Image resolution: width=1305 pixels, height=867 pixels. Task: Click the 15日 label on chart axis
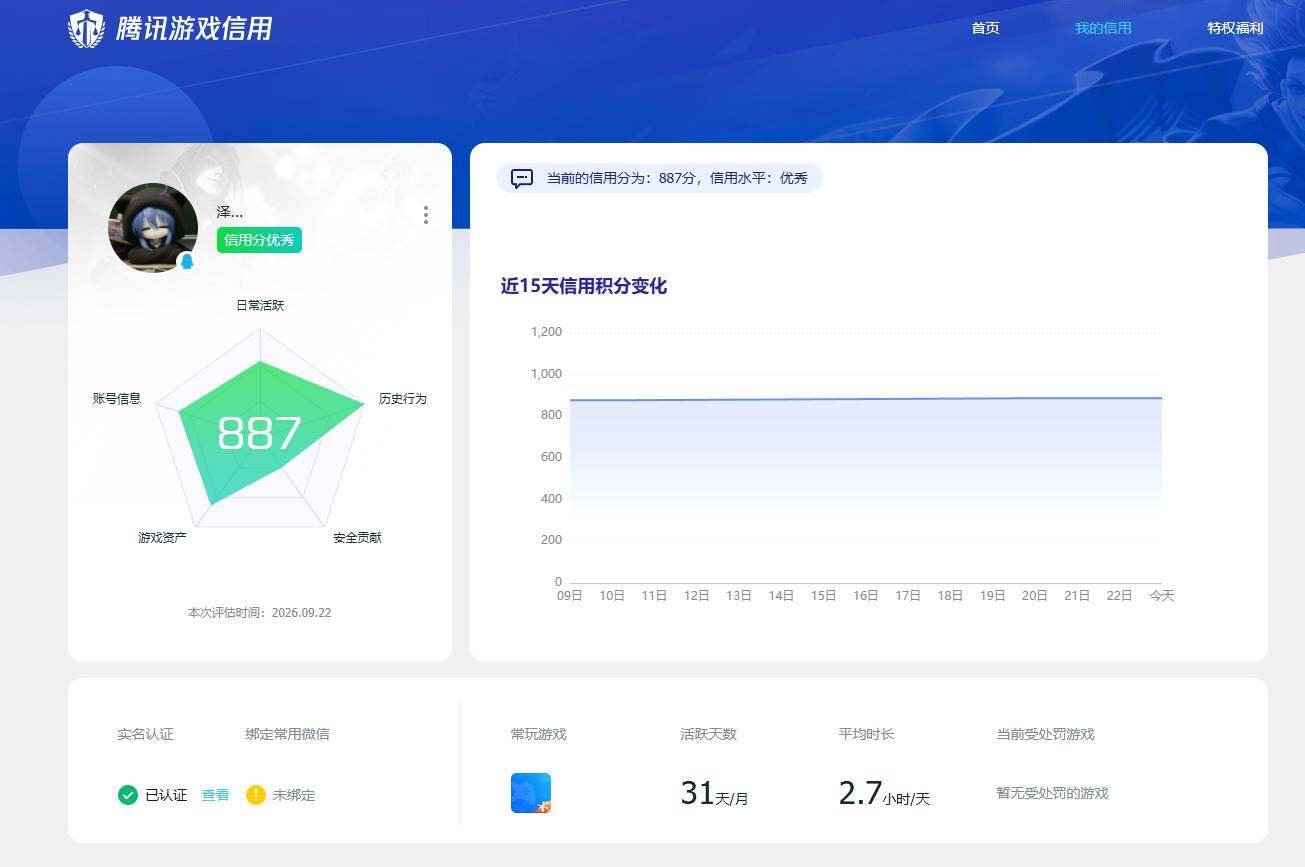(x=823, y=595)
